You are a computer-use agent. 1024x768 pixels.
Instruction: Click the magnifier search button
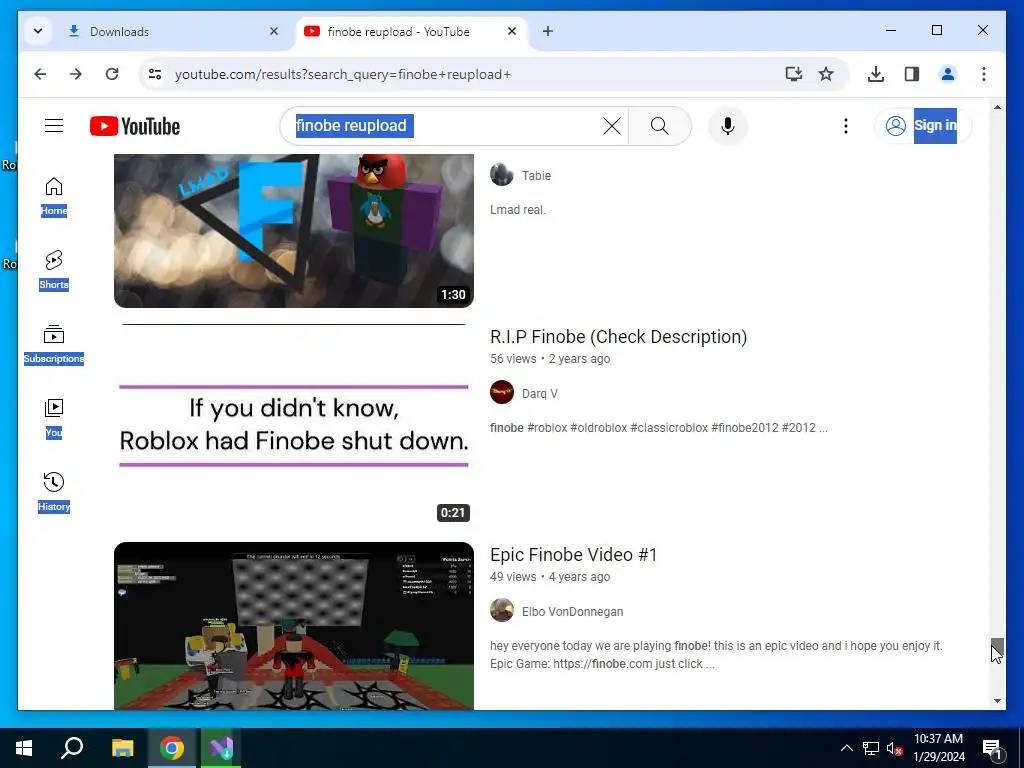click(660, 125)
